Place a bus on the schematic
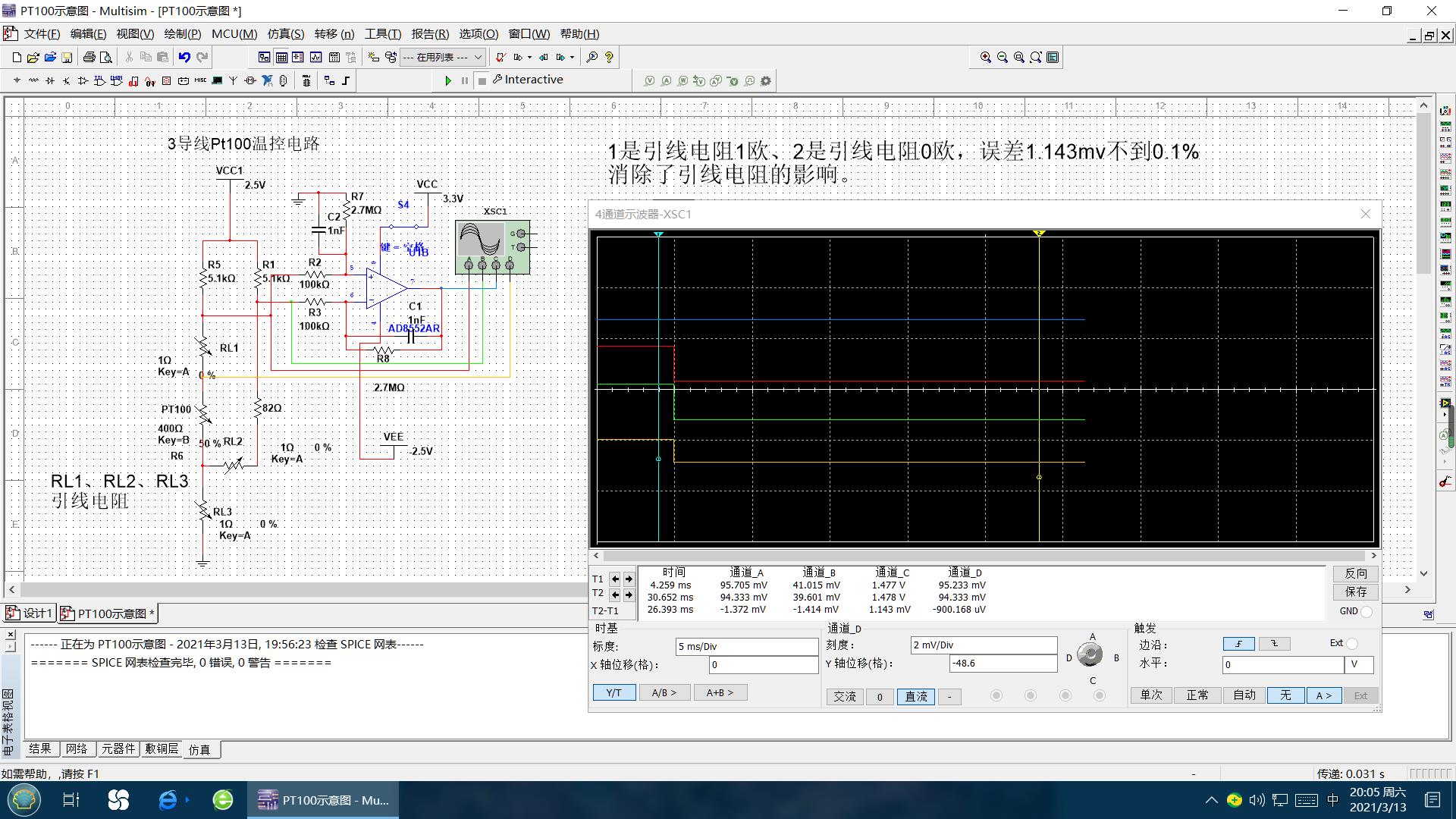This screenshot has width=1456, height=819. [x=346, y=80]
